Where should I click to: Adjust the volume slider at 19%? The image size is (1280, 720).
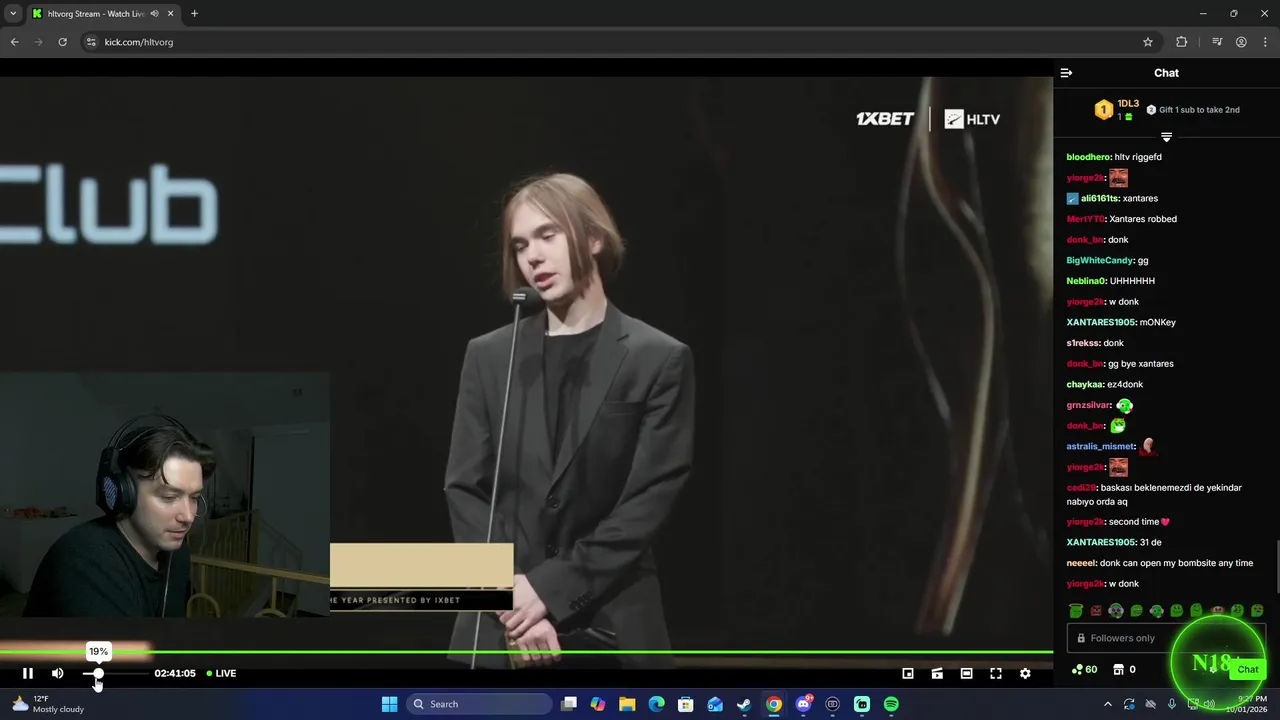pos(98,673)
